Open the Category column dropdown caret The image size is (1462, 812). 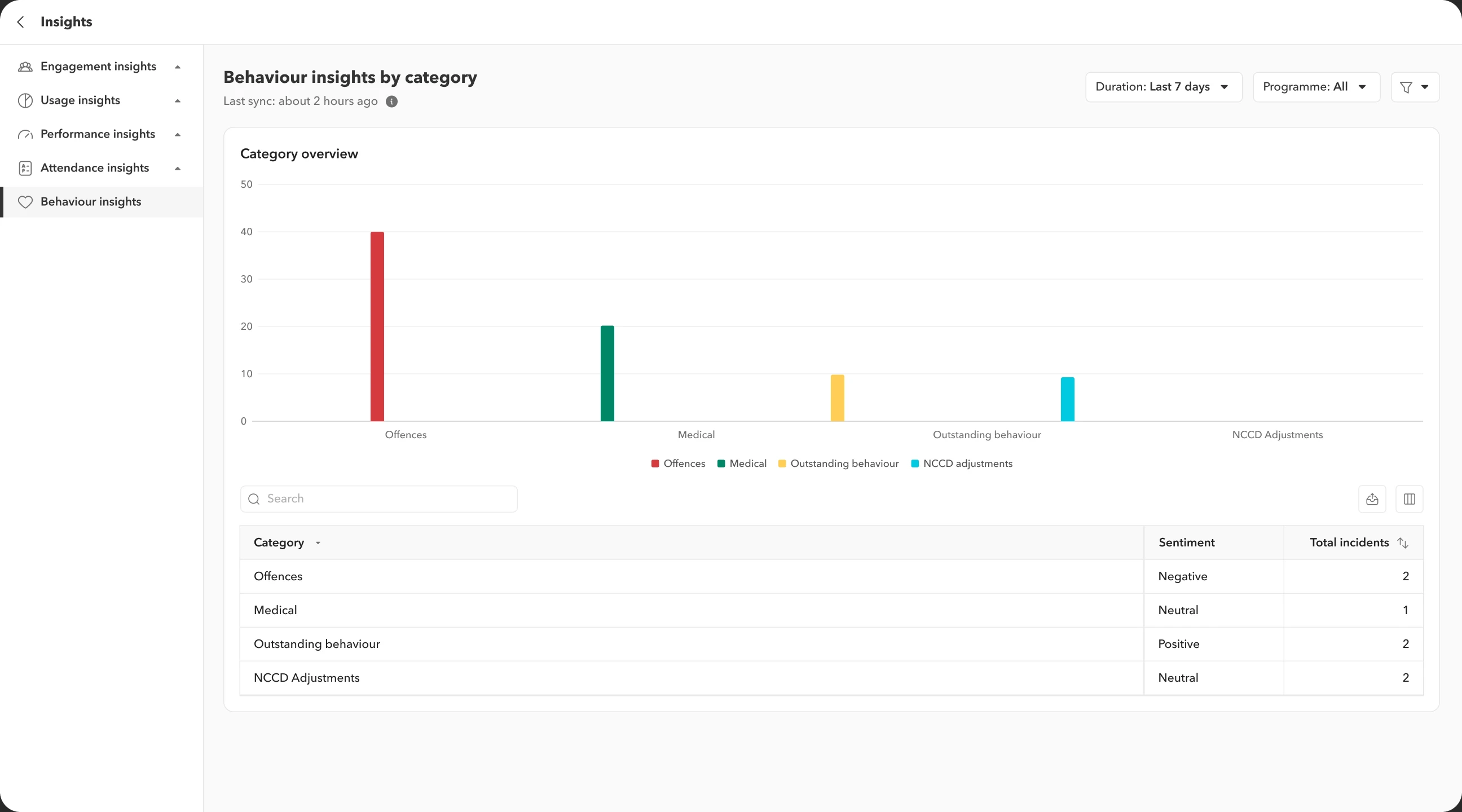tap(318, 543)
